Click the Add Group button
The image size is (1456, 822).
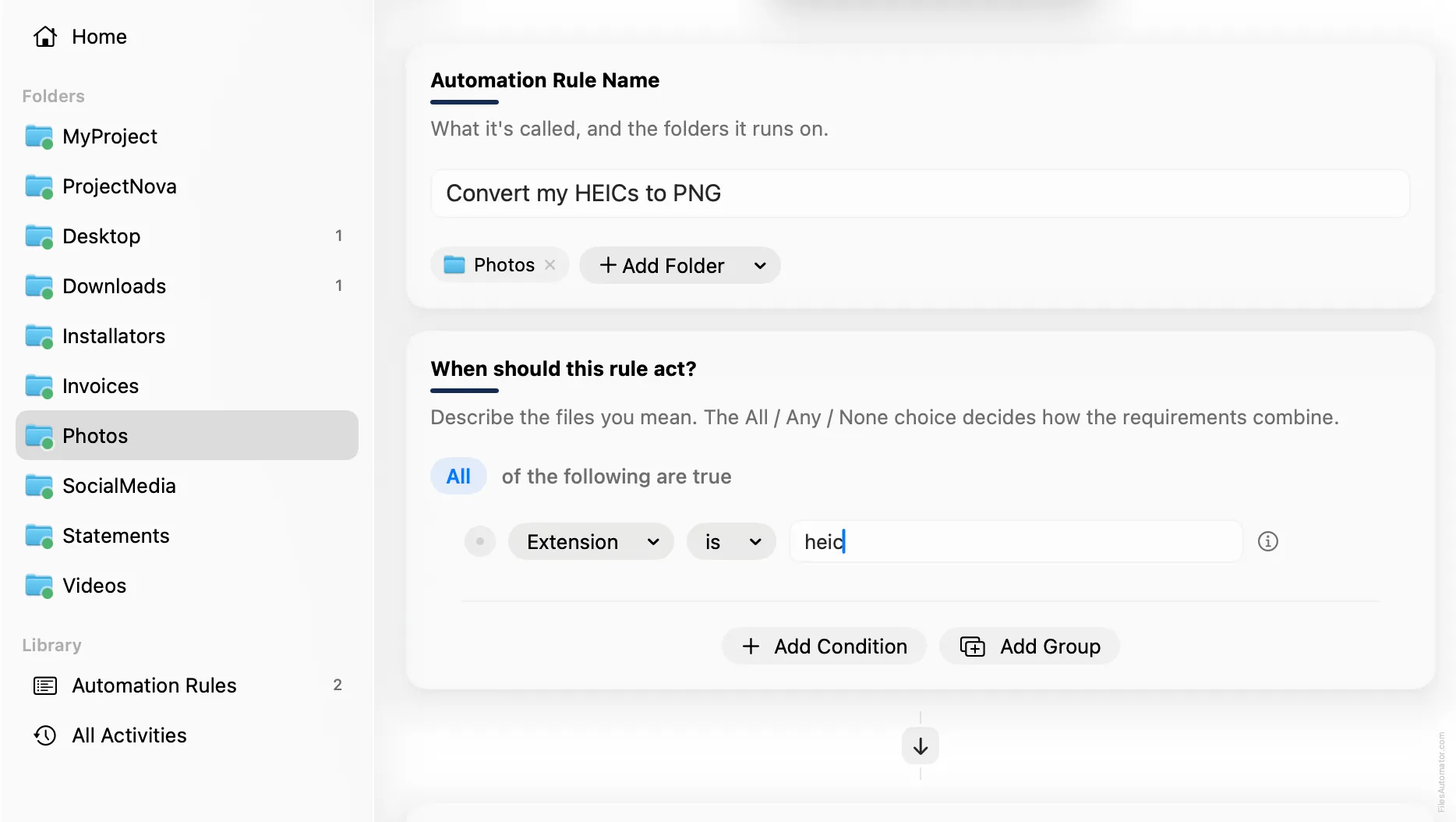click(x=1030, y=647)
